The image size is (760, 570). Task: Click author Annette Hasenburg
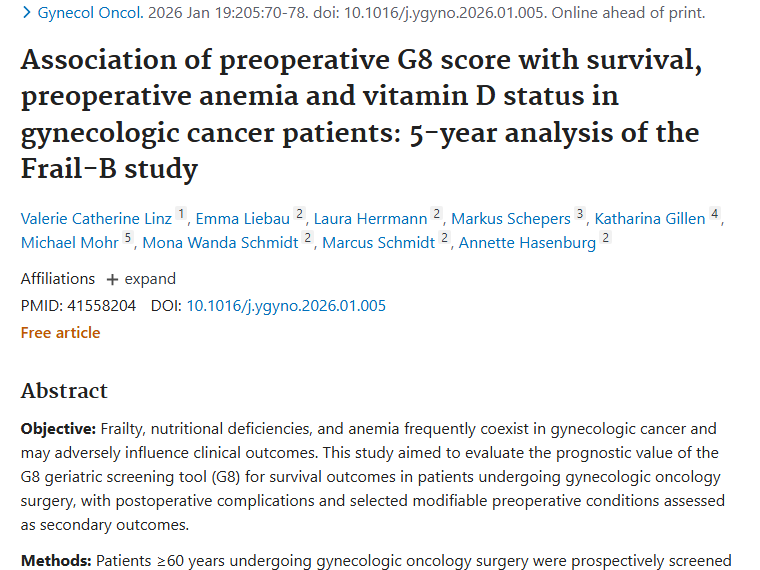coord(527,242)
